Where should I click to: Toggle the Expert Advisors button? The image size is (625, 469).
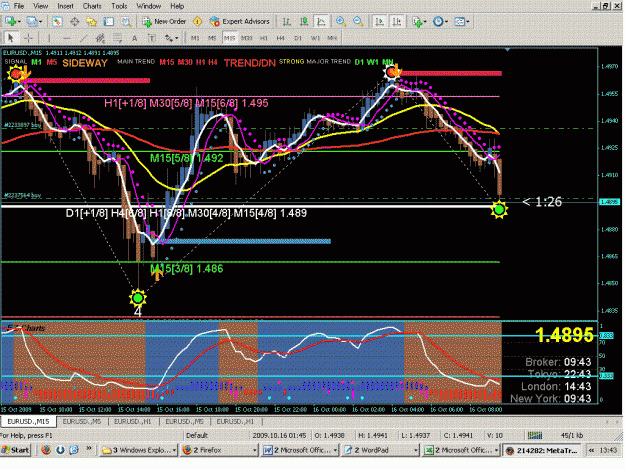tap(240, 22)
